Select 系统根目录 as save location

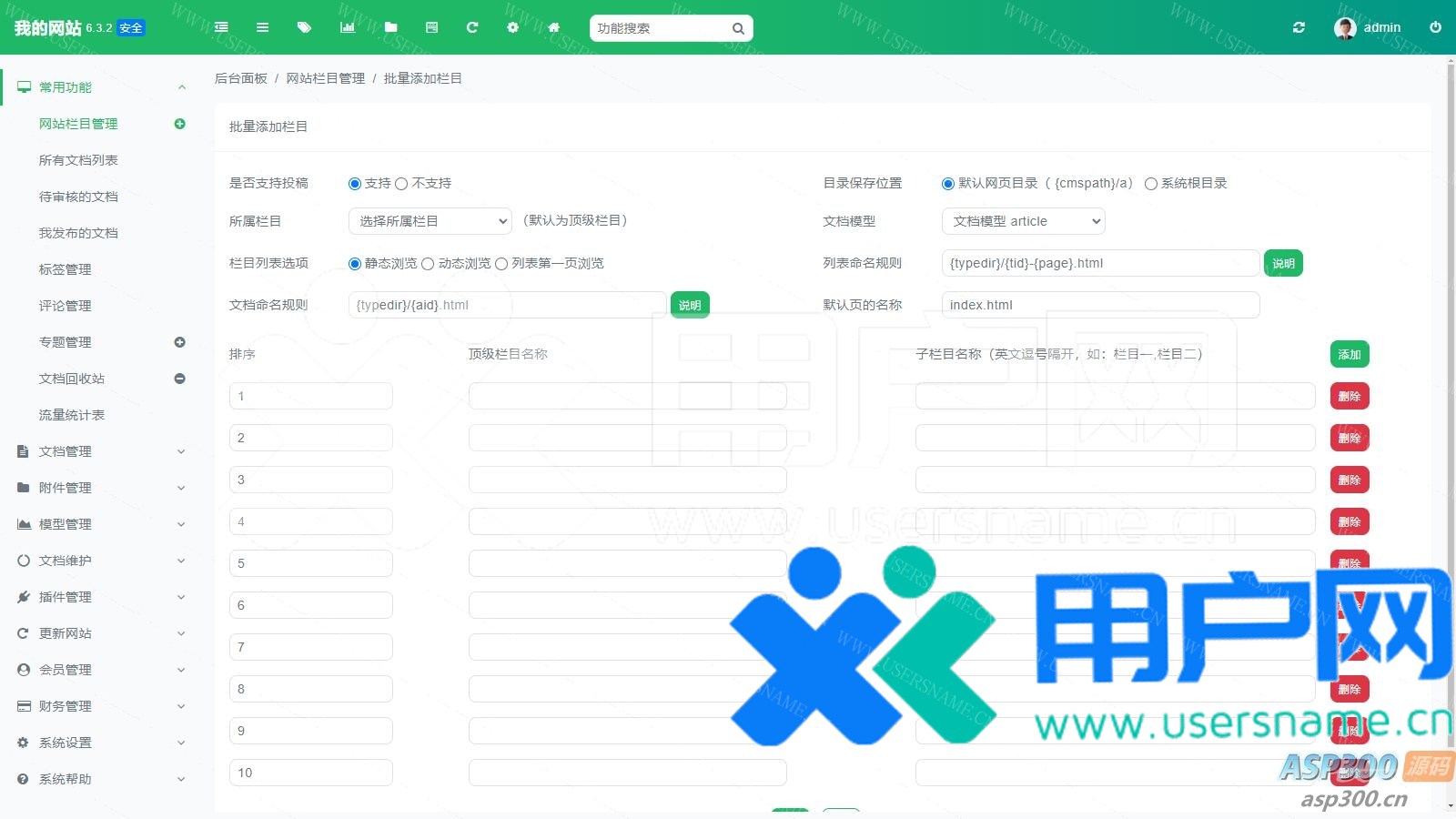point(1151,184)
